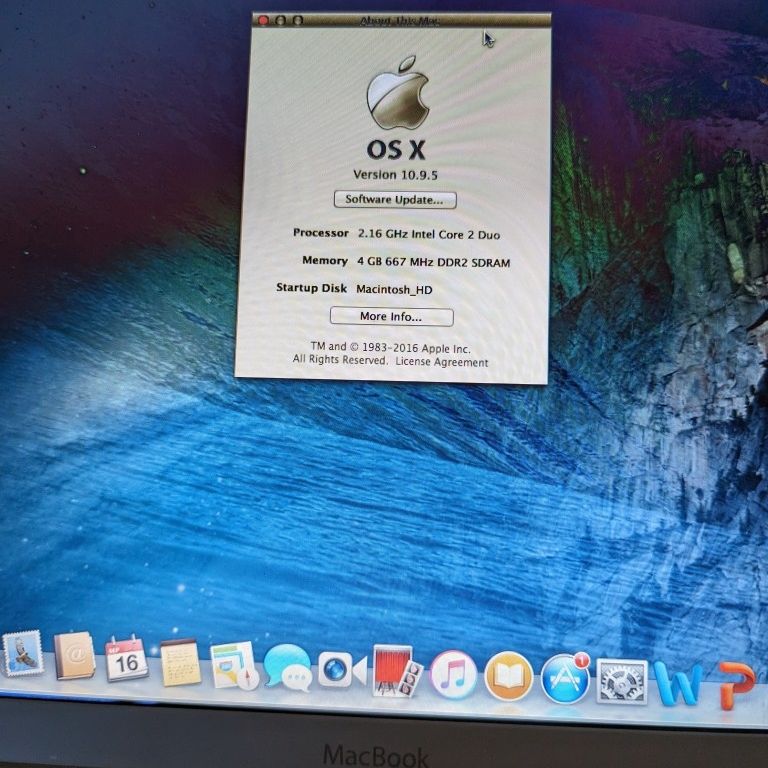Minimize the About This Mac window
The width and height of the screenshot is (768, 768).
[x=281, y=21]
